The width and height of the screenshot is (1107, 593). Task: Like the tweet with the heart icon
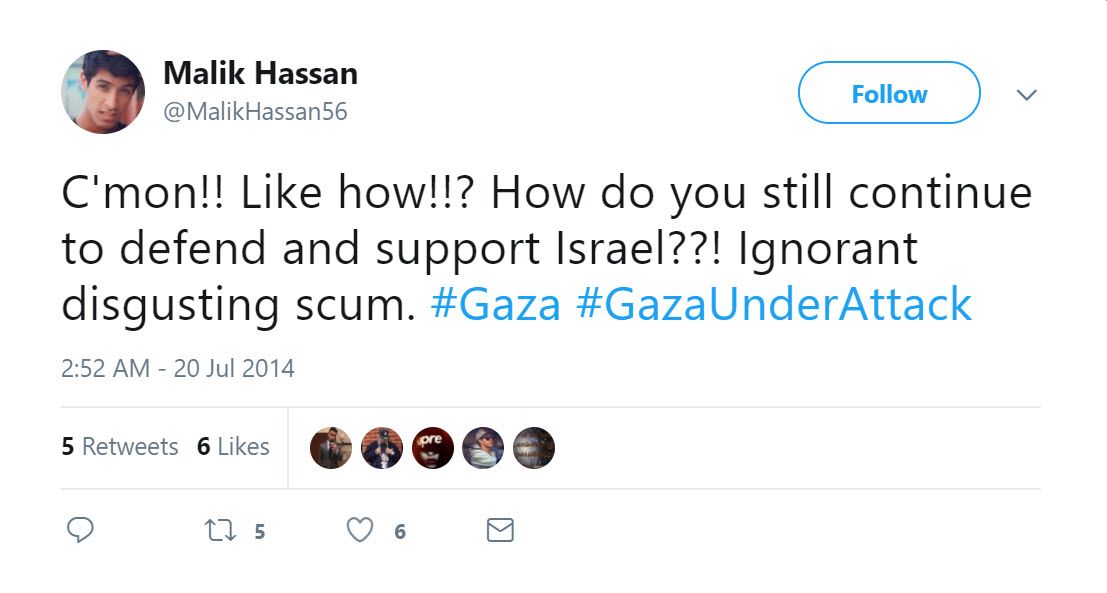pyautogui.click(x=360, y=530)
